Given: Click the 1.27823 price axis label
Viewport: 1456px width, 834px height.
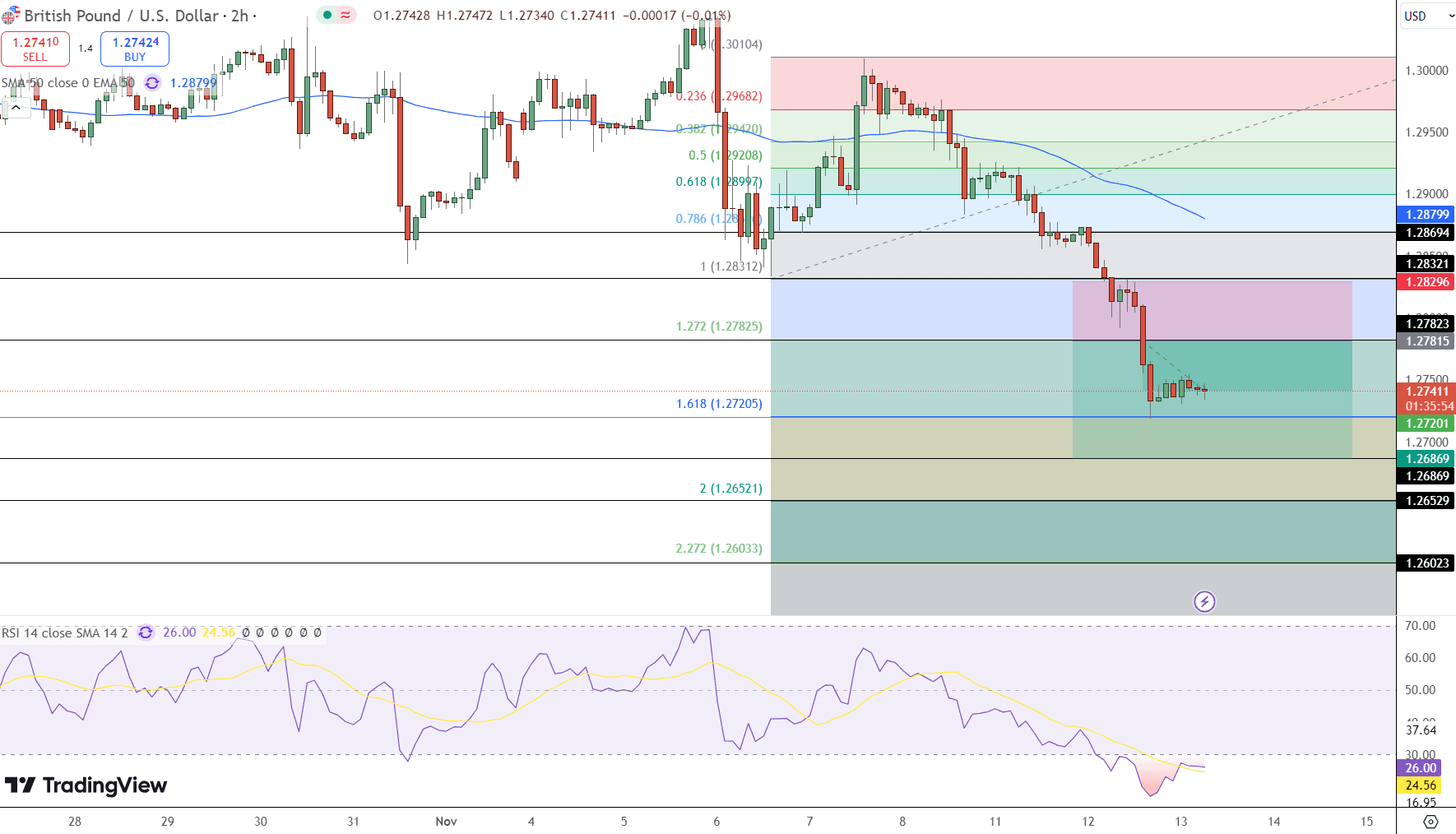Looking at the screenshot, I should click(x=1426, y=324).
